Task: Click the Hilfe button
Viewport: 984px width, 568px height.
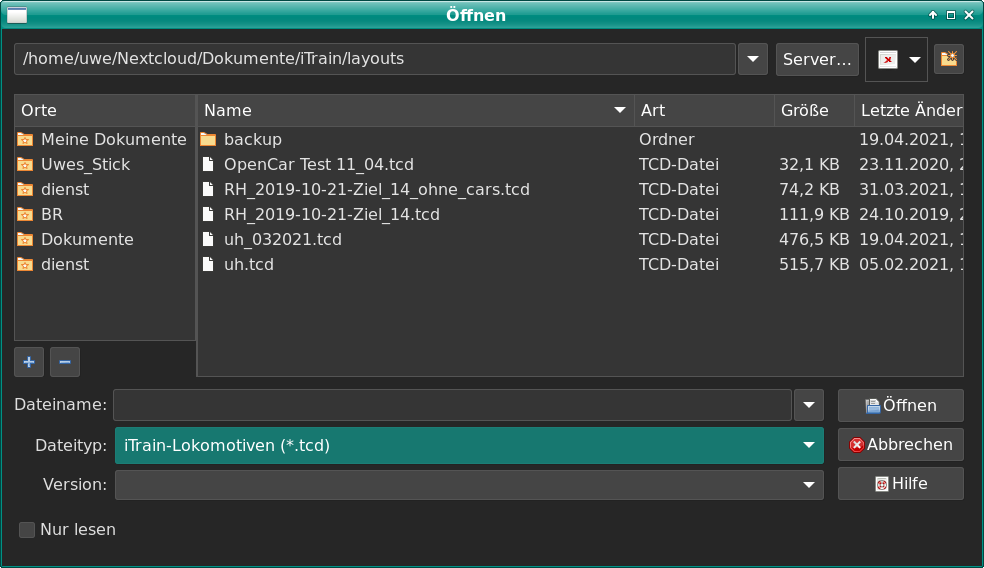Action: click(x=900, y=484)
